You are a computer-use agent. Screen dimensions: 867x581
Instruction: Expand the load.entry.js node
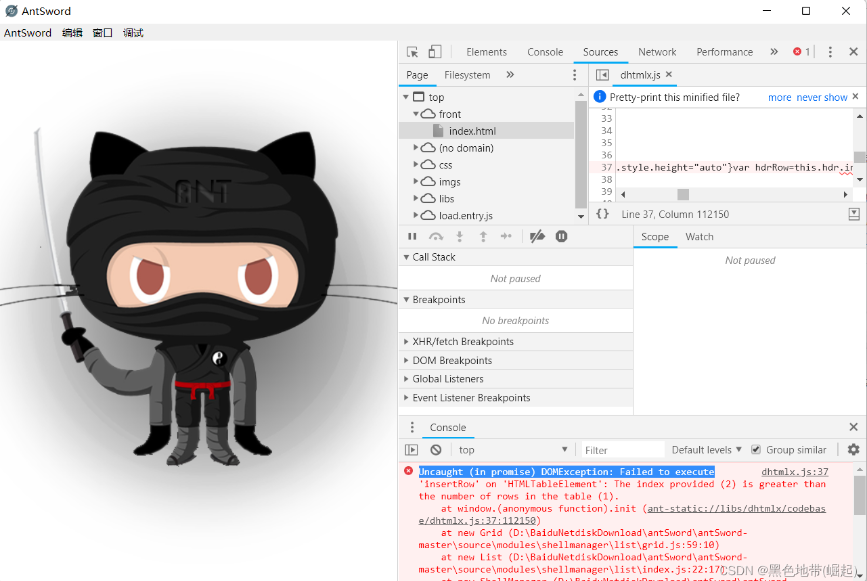(416, 215)
